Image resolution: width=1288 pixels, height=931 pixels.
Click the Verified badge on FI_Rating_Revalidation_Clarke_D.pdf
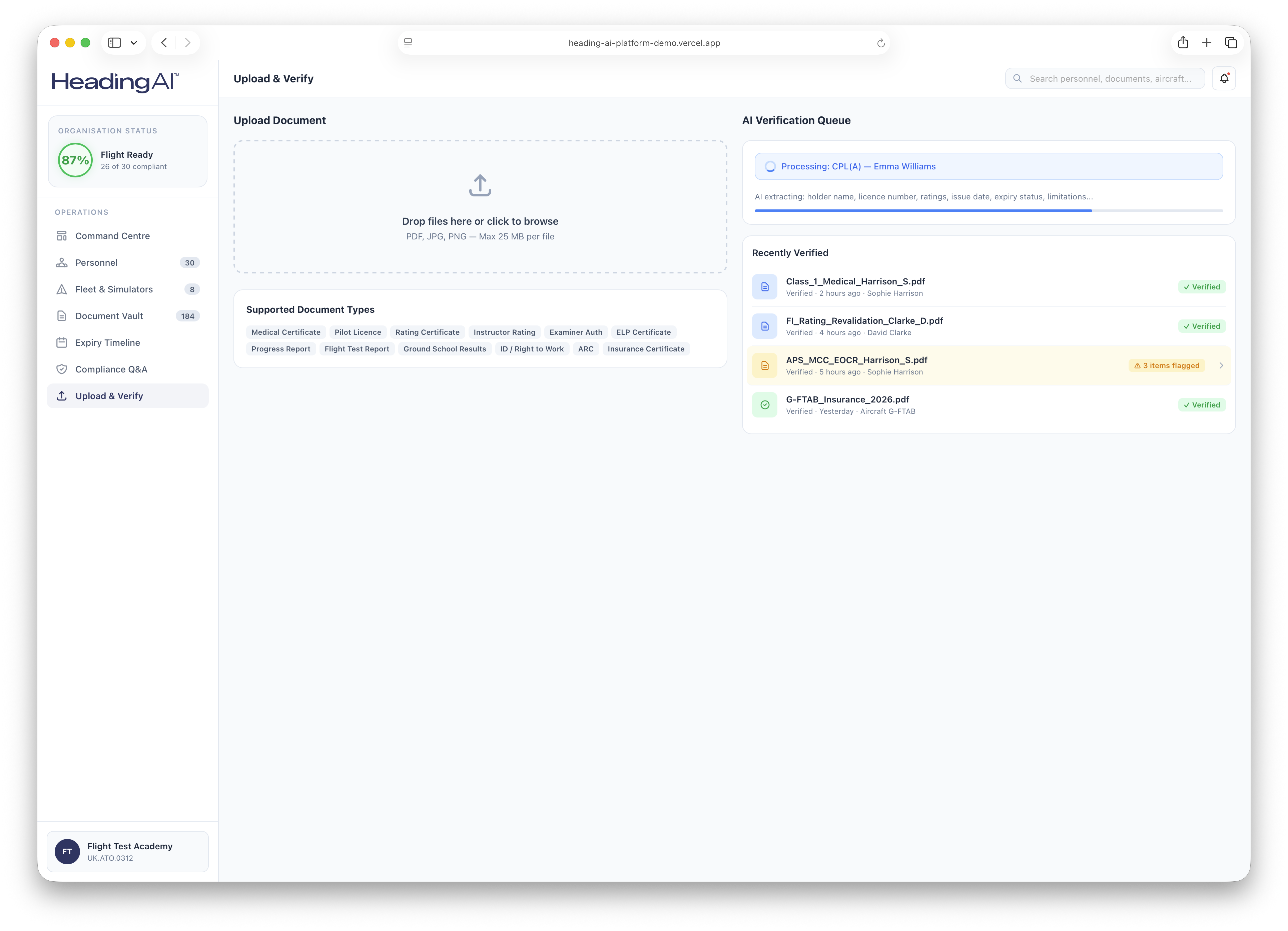[1202, 326]
